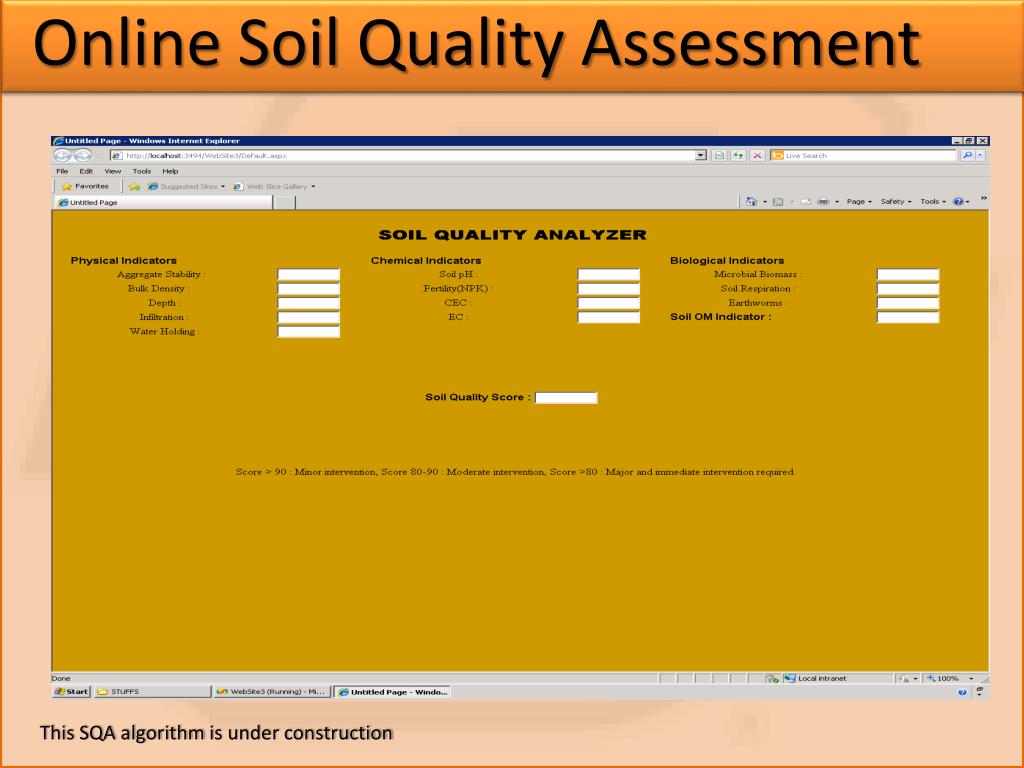Expand the Web Slice Gallery dropdown

[x=313, y=187]
